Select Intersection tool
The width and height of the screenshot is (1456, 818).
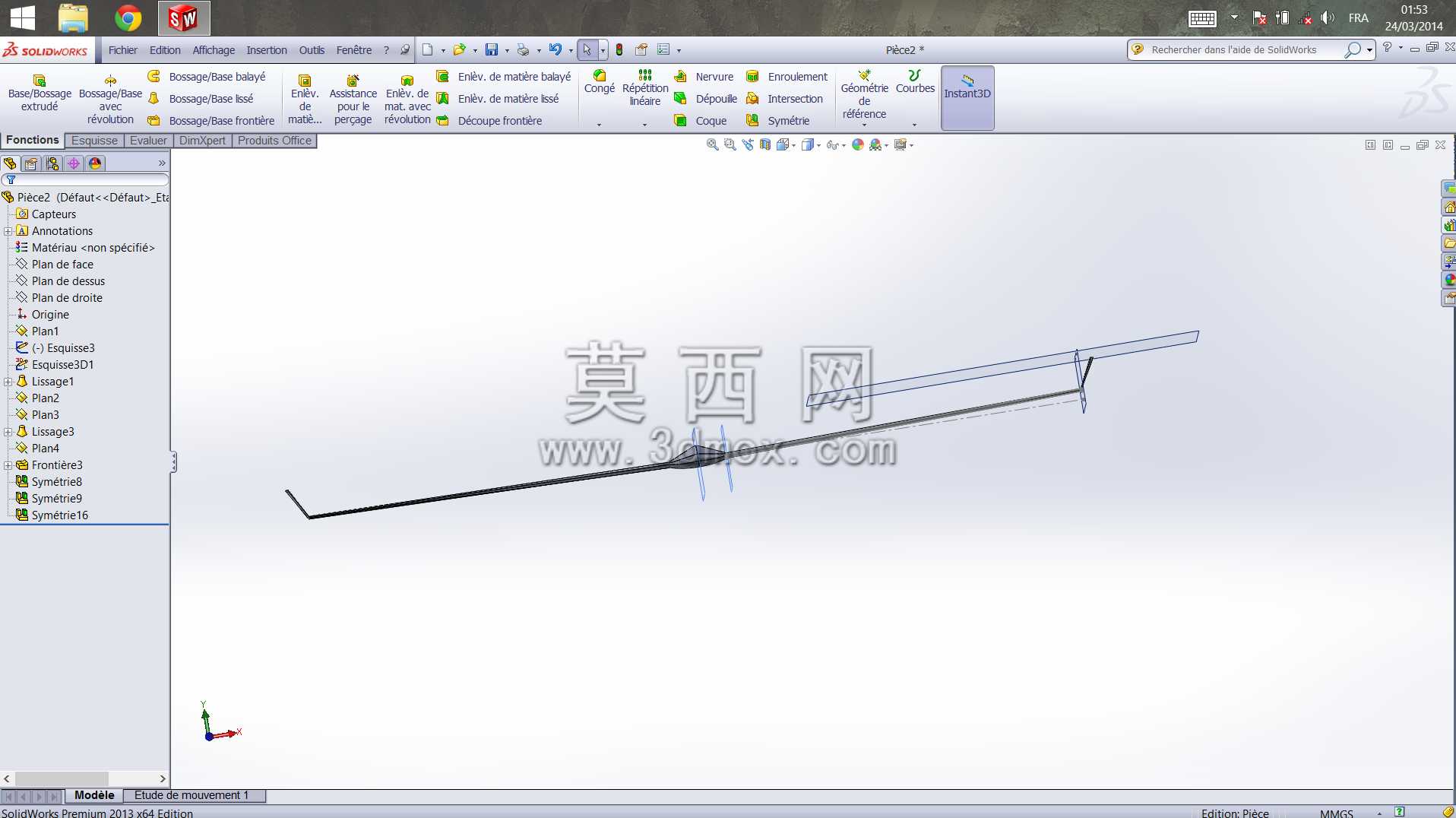[x=785, y=99]
